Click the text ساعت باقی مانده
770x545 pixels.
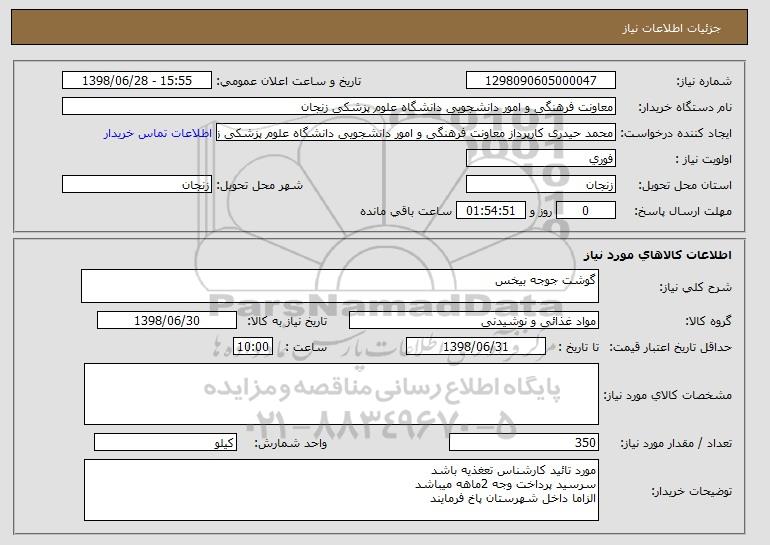click(406, 211)
